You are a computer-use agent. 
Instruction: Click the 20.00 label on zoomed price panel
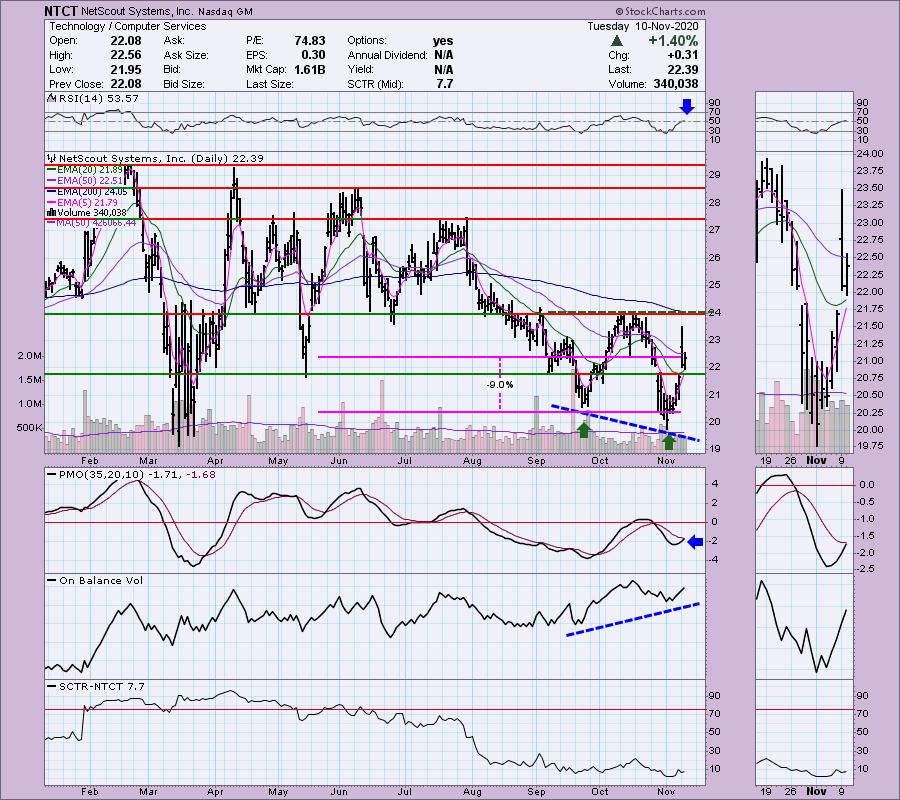870,430
